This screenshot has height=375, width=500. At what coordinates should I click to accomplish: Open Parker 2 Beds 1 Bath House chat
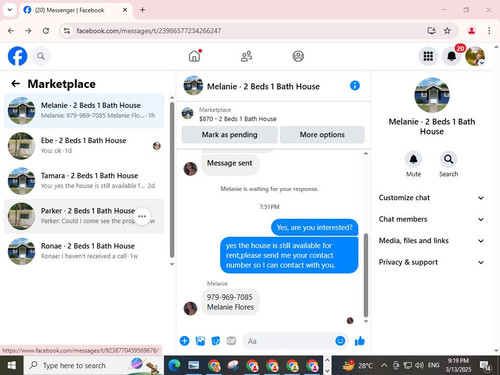(84, 216)
